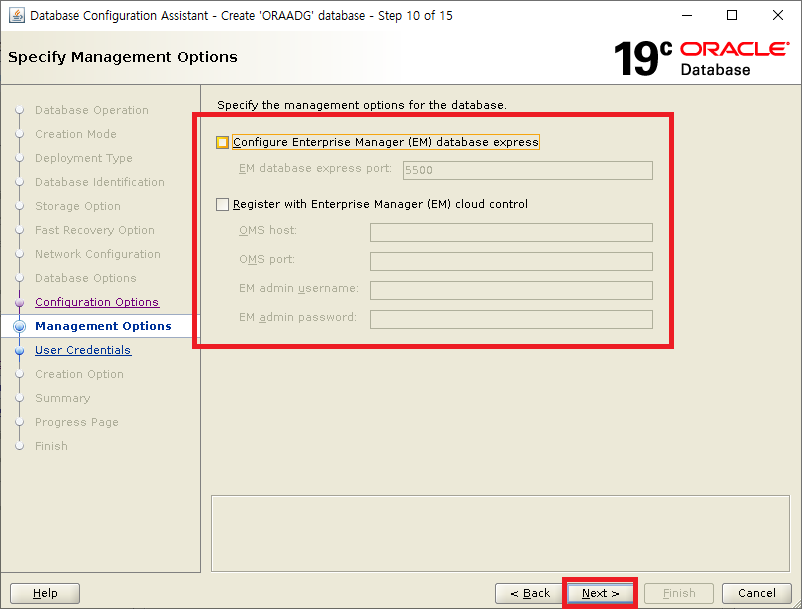Click the Creation Mode step label

pyautogui.click(x=76, y=134)
